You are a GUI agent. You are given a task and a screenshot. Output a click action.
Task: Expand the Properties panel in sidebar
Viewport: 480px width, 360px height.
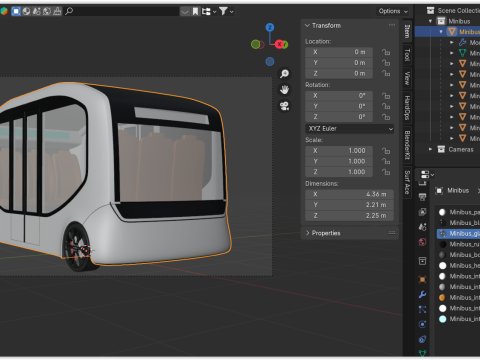point(307,233)
